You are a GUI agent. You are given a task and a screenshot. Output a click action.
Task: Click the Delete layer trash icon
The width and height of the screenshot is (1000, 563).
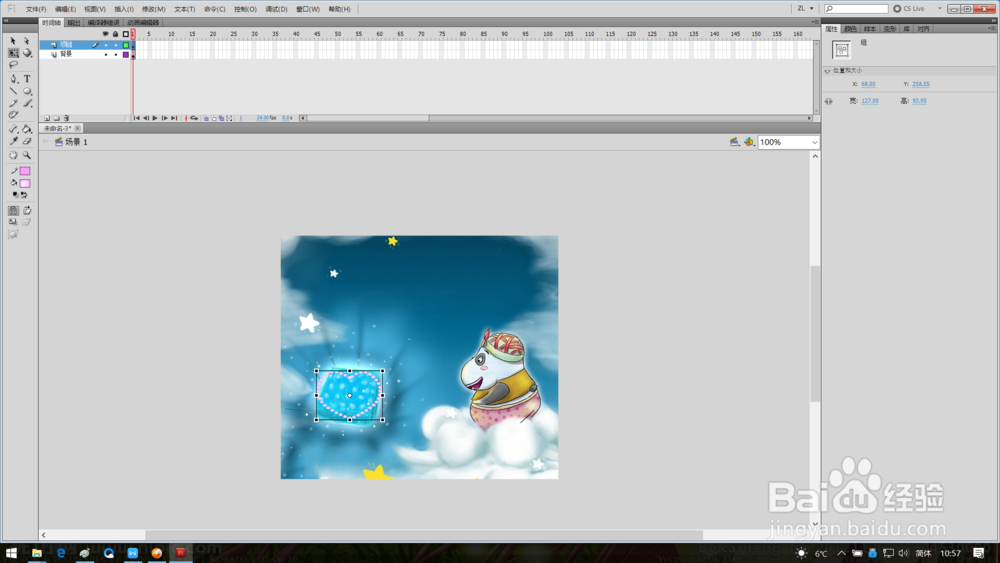[66, 119]
